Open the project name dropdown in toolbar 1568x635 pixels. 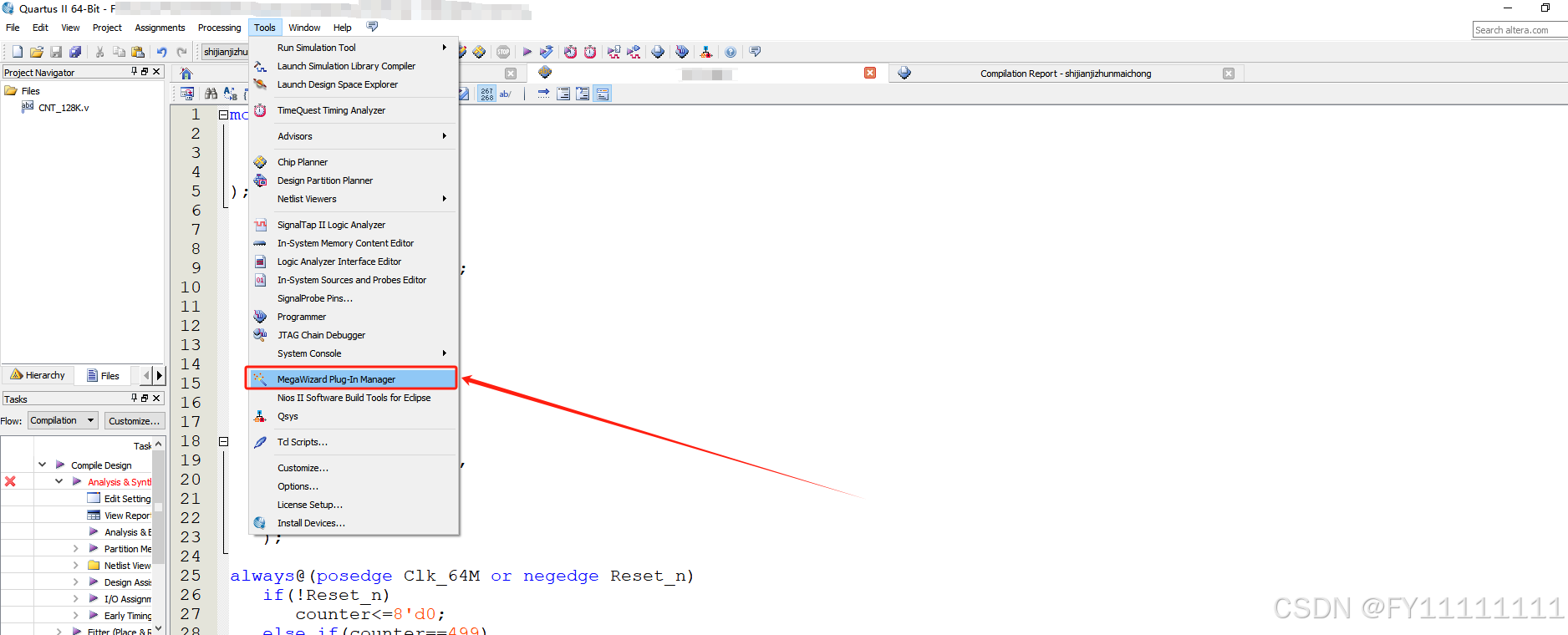click(225, 52)
